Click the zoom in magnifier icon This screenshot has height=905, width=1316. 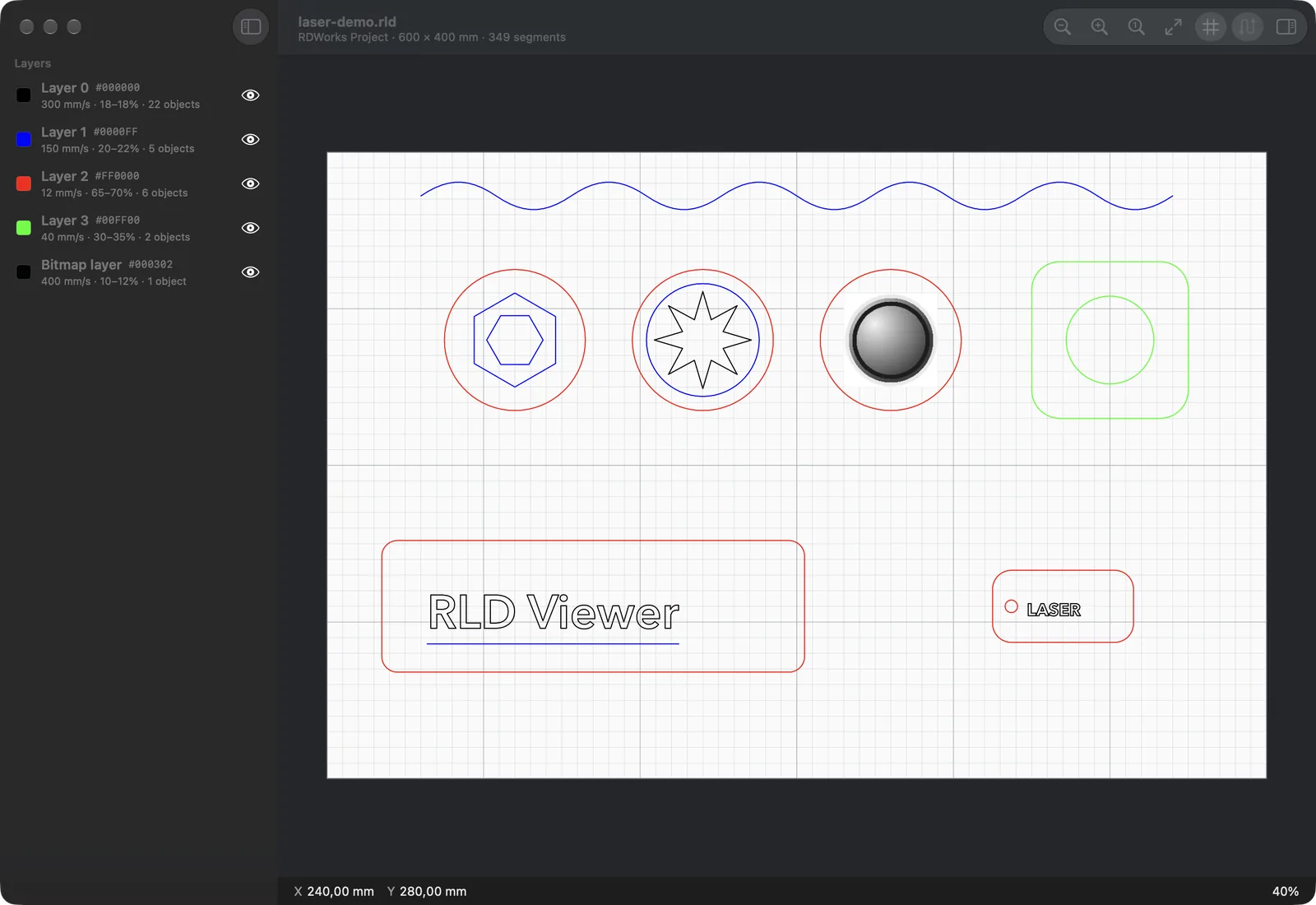tap(1100, 27)
